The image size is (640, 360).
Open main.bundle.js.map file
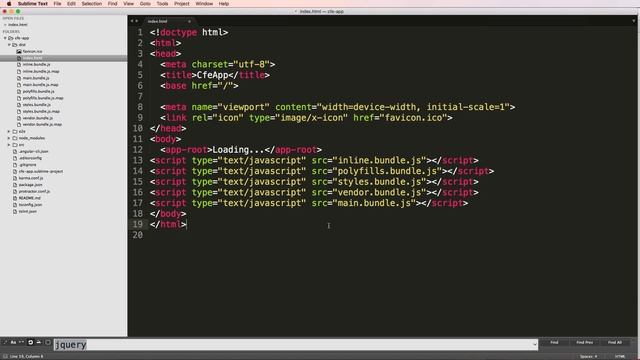click(40, 84)
